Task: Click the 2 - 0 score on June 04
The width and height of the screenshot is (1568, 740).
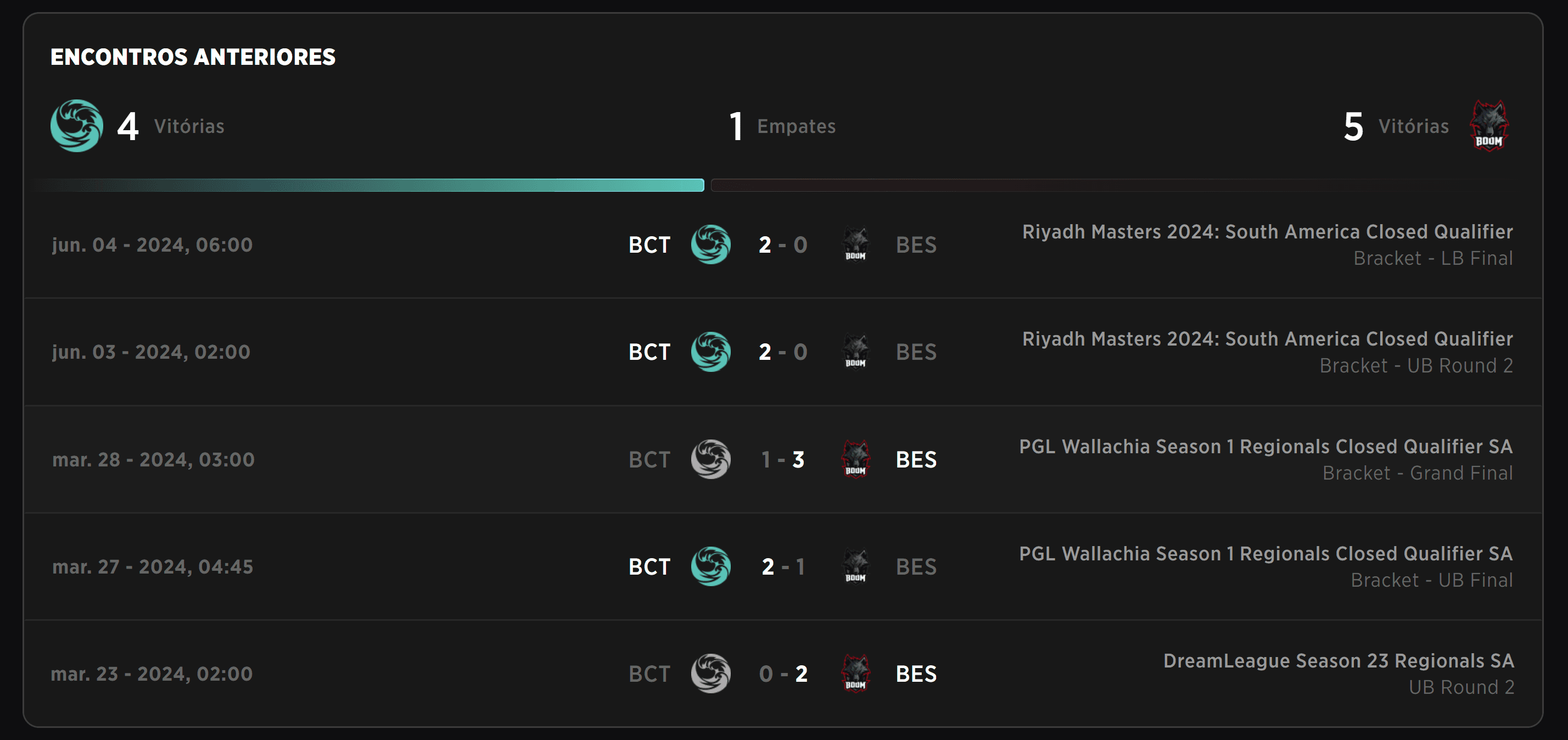Action: click(x=783, y=245)
